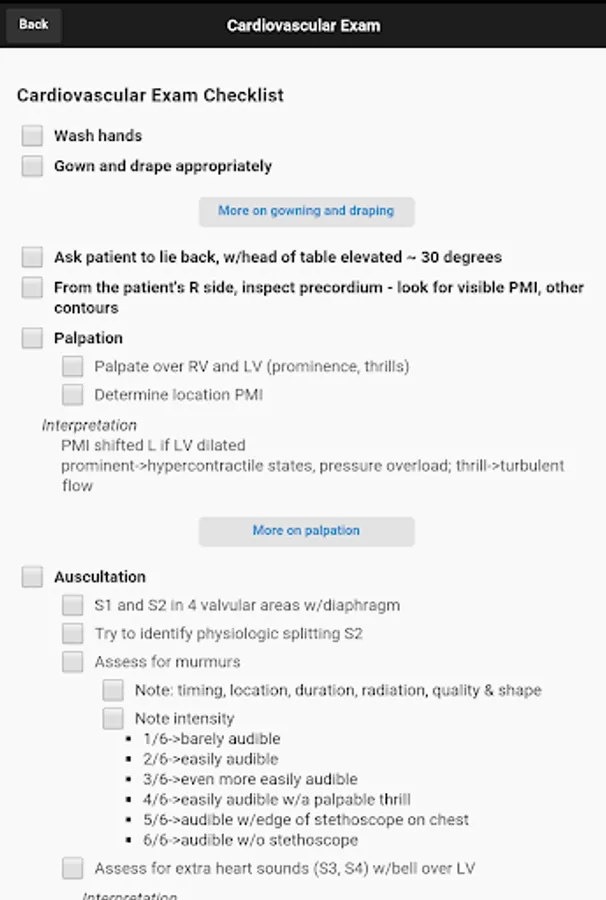Image resolution: width=606 pixels, height=900 pixels.
Task: Tap the Back button
Action: pyautogui.click(x=34, y=25)
